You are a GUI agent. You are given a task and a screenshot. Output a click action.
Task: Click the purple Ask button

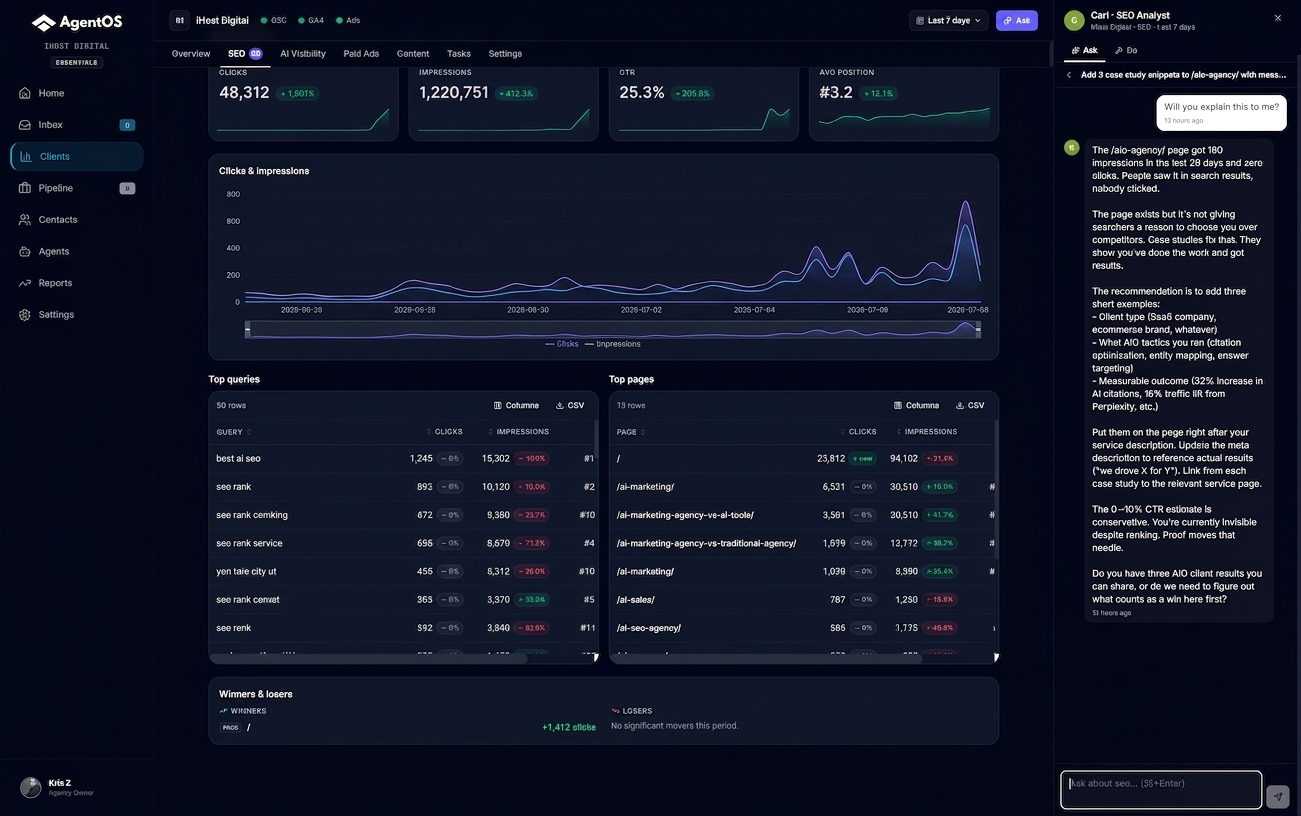coord(1017,20)
